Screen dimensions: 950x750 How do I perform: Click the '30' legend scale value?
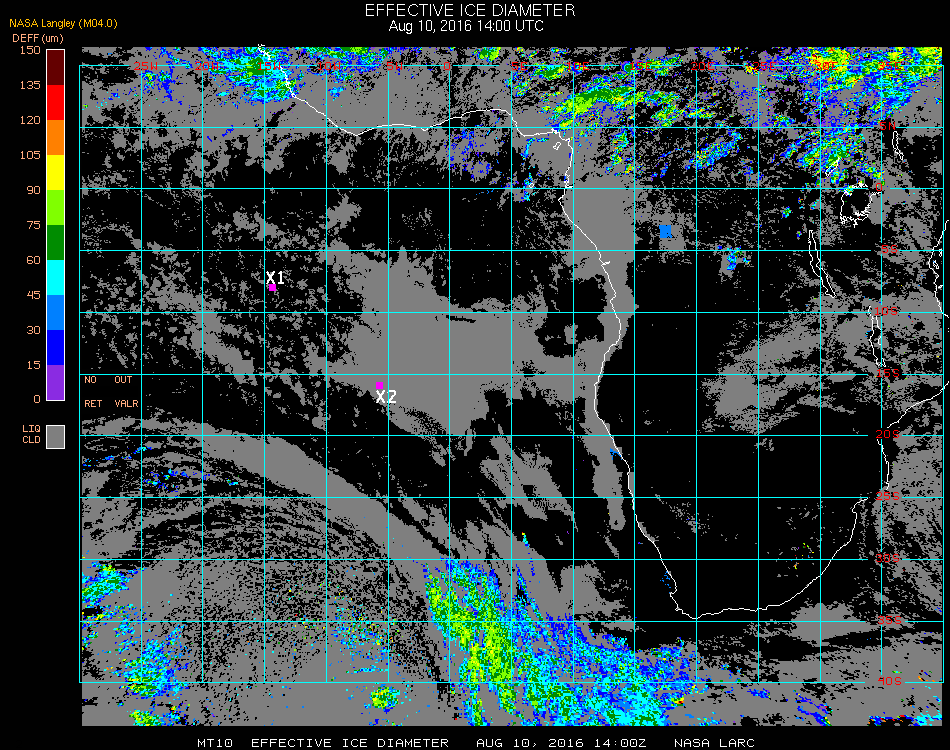[x=33, y=330]
